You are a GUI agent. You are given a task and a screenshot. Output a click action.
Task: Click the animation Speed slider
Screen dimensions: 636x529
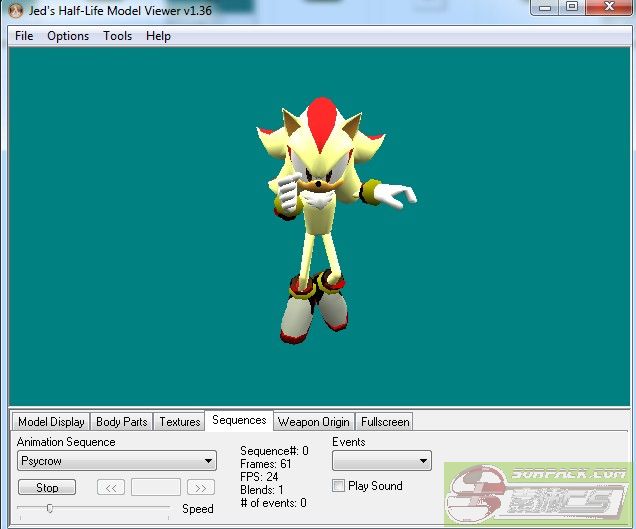coord(50,508)
